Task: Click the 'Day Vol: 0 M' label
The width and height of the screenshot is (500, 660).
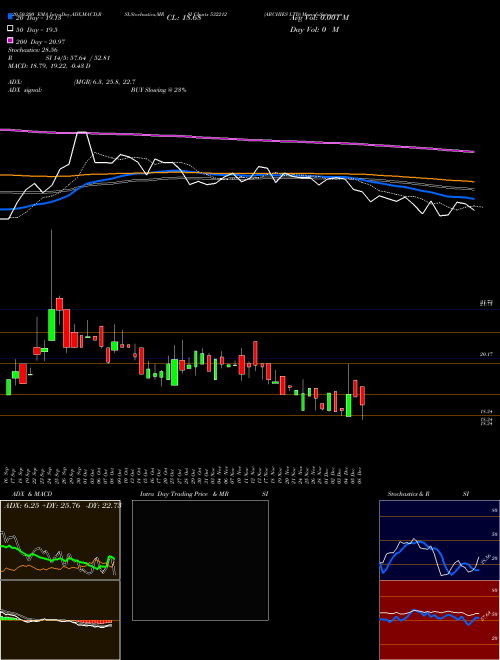Action: click(x=314, y=29)
